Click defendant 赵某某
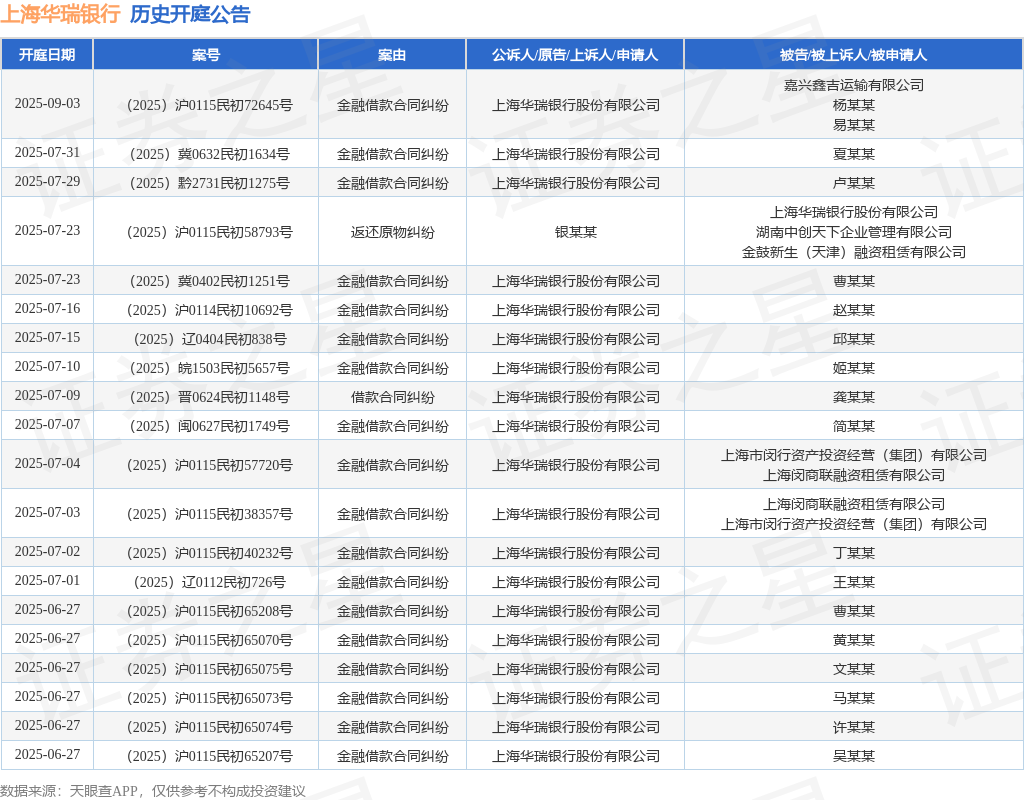The image size is (1024, 800). 854,310
